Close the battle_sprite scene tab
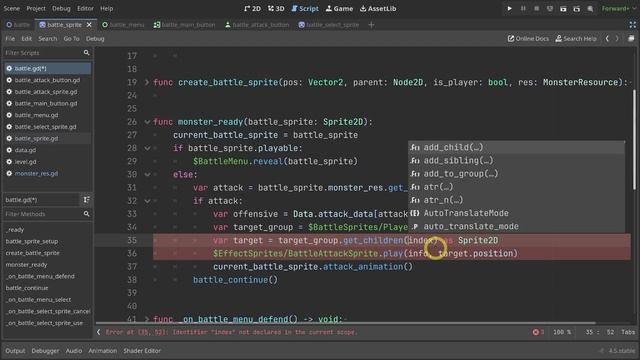640x360 pixels. pyautogui.click(x=89, y=24)
